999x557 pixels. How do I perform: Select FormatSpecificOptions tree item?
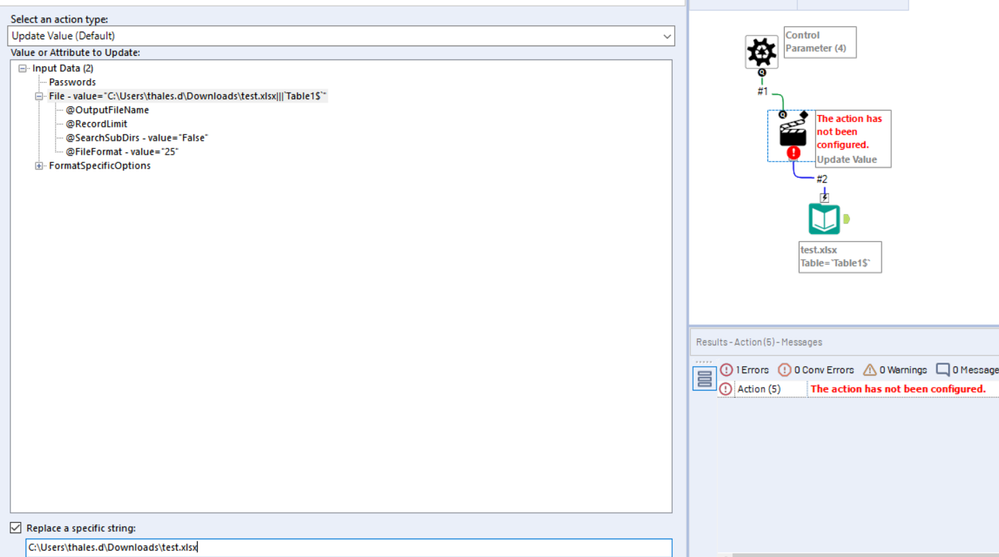[100, 166]
